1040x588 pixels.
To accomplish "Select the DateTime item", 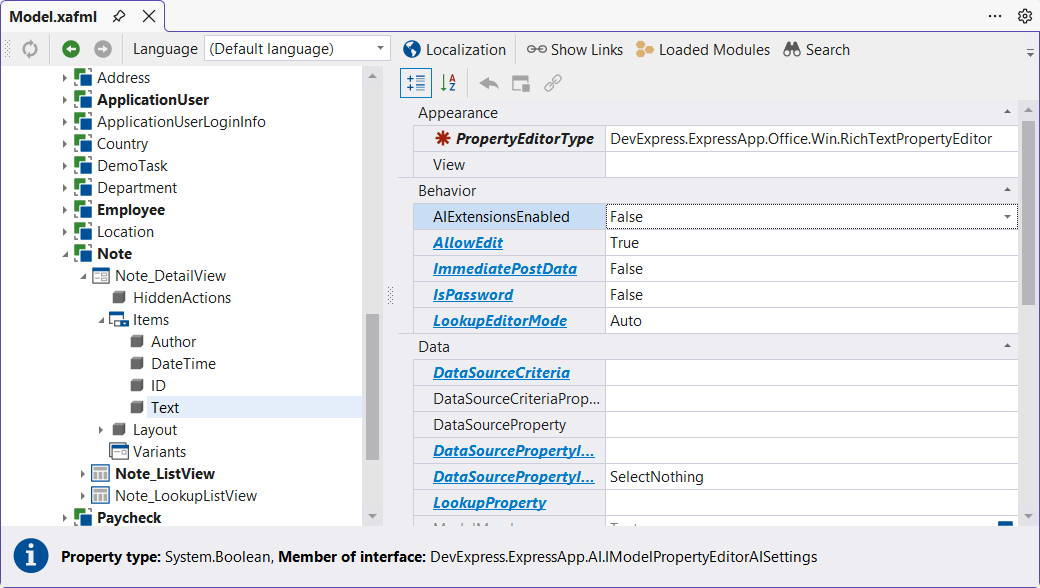I will tap(183, 363).
